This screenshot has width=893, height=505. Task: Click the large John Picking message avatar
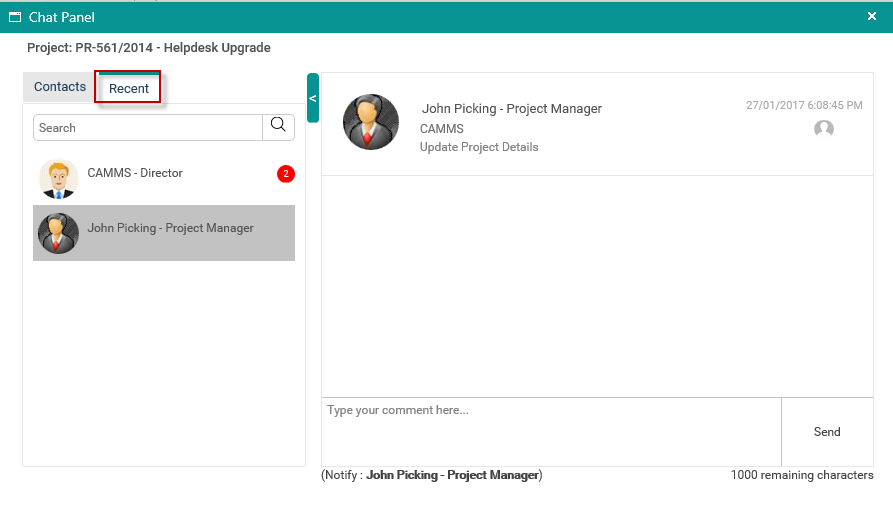click(x=371, y=122)
